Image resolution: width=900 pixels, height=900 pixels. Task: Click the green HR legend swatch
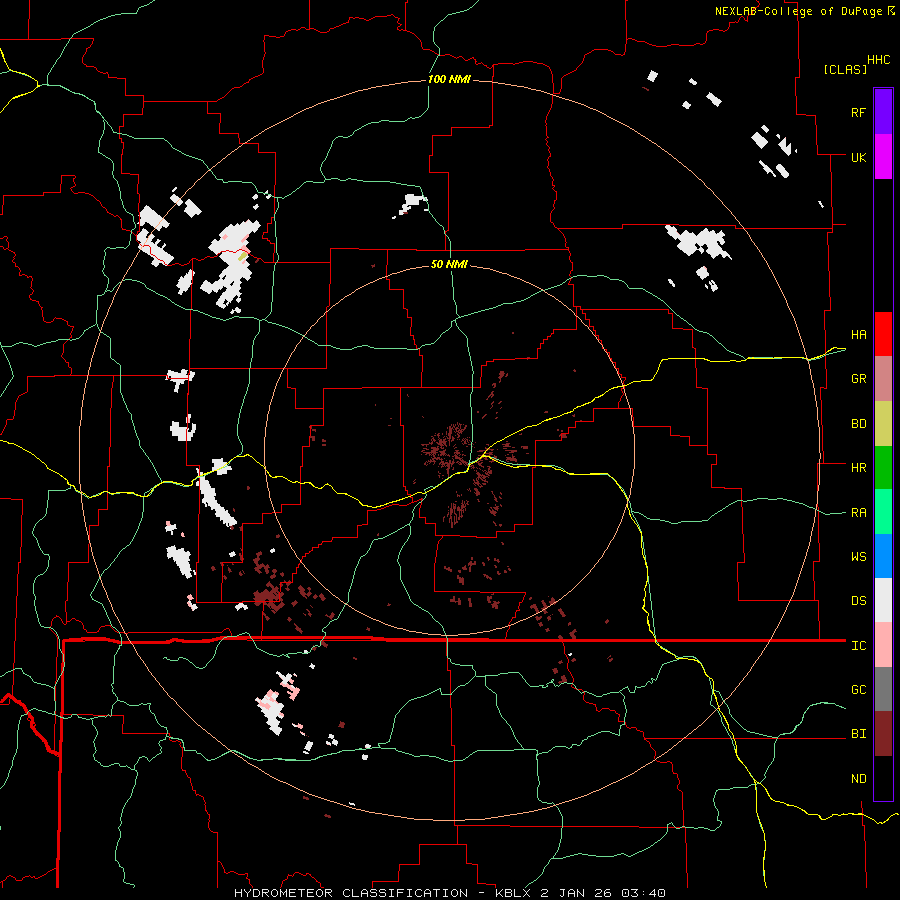coord(883,468)
